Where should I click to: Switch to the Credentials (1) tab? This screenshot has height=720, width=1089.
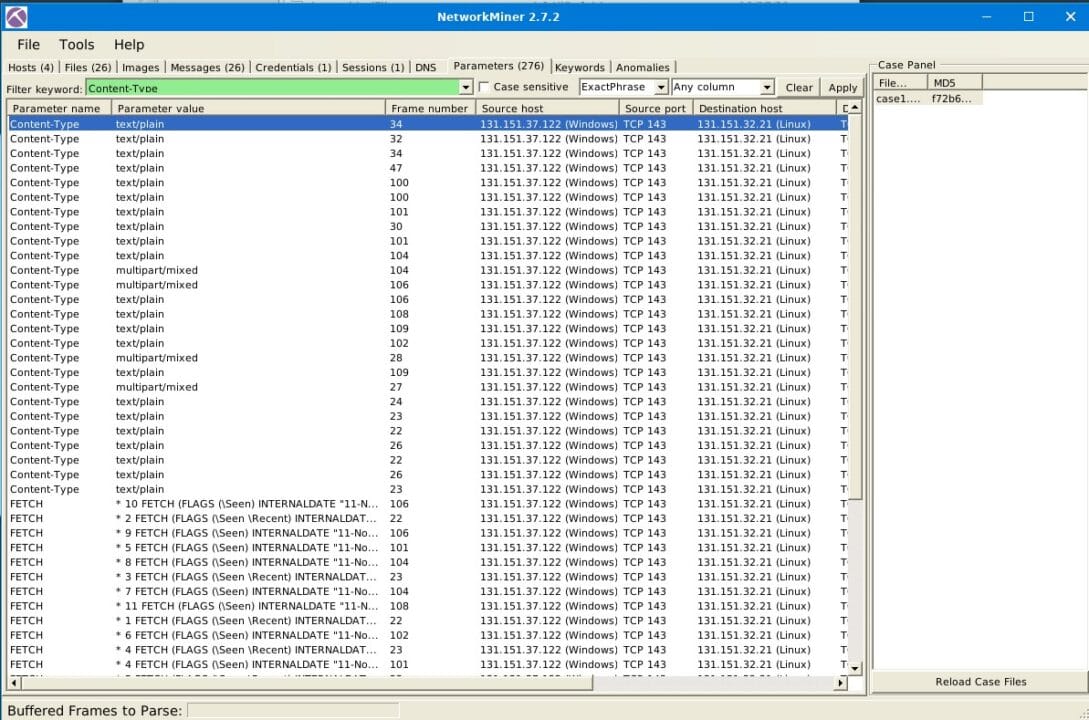[293, 67]
